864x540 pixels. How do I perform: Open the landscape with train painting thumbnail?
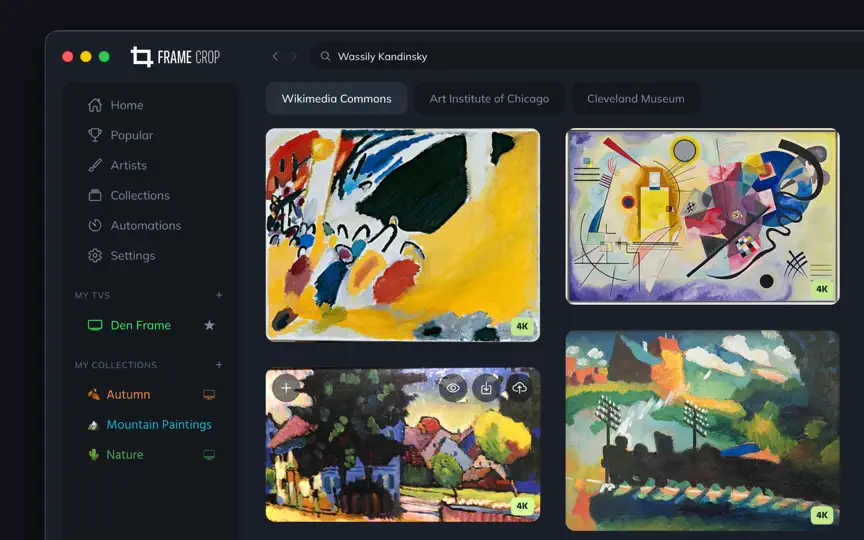703,431
